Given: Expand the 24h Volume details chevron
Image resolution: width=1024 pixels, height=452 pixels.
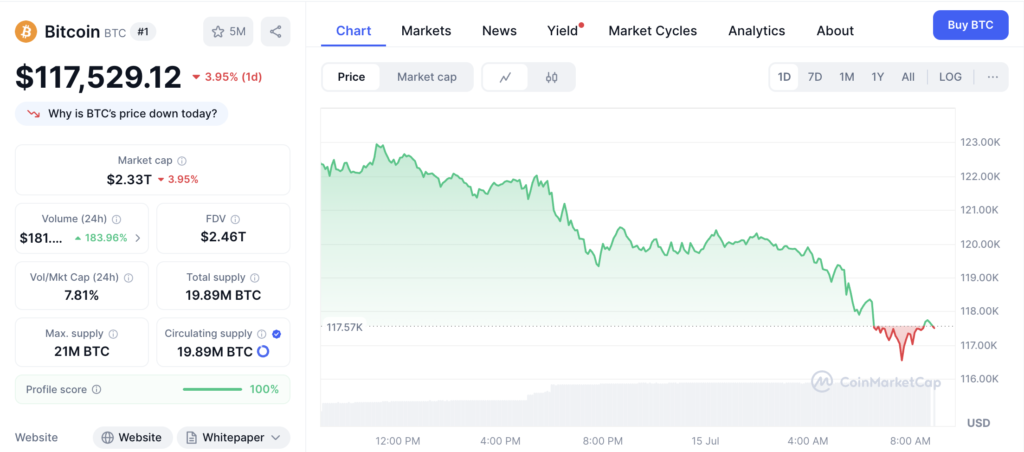Looking at the screenshot, I should 138,238.
